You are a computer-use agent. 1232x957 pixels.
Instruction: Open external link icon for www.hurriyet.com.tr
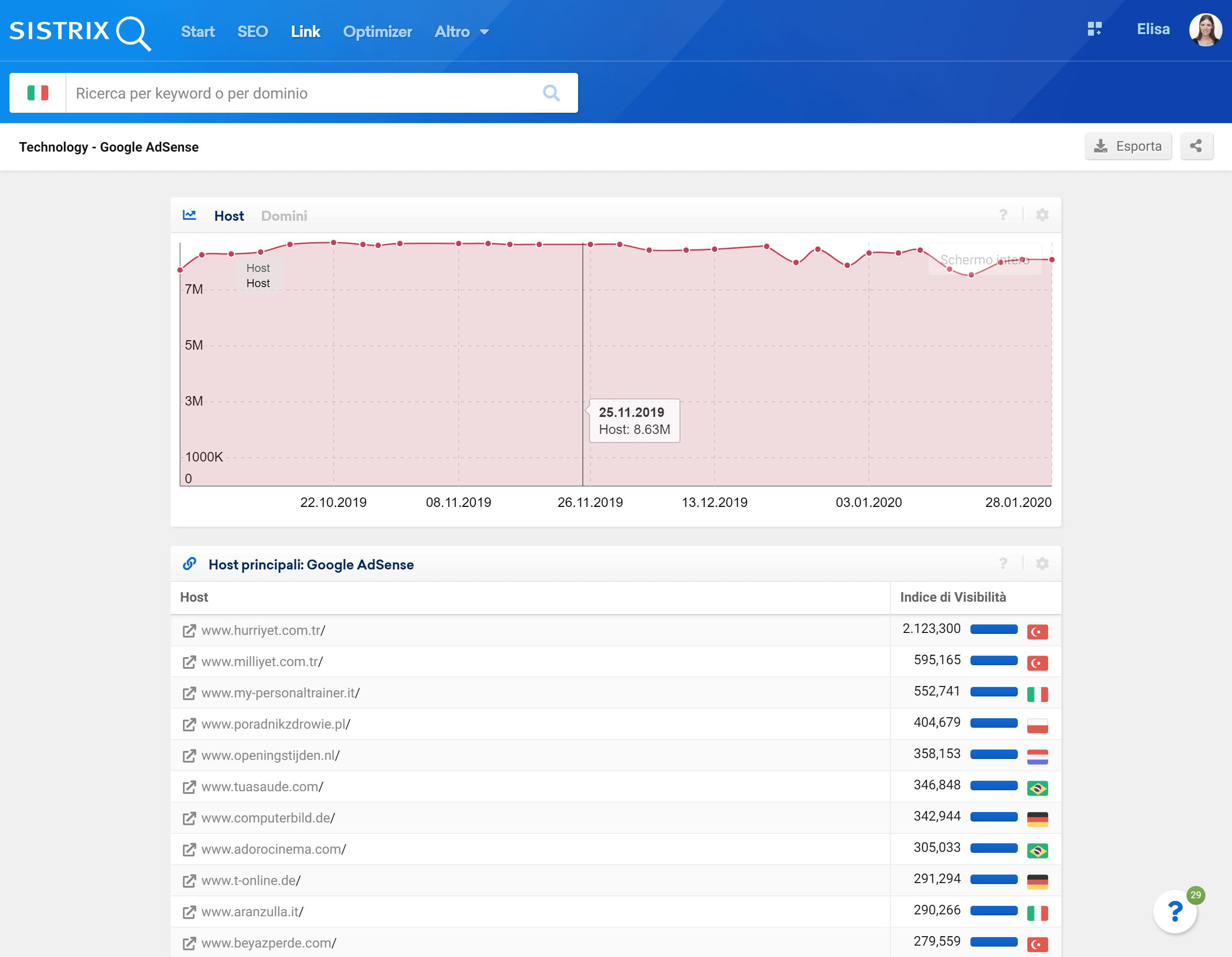click(189, 631)
